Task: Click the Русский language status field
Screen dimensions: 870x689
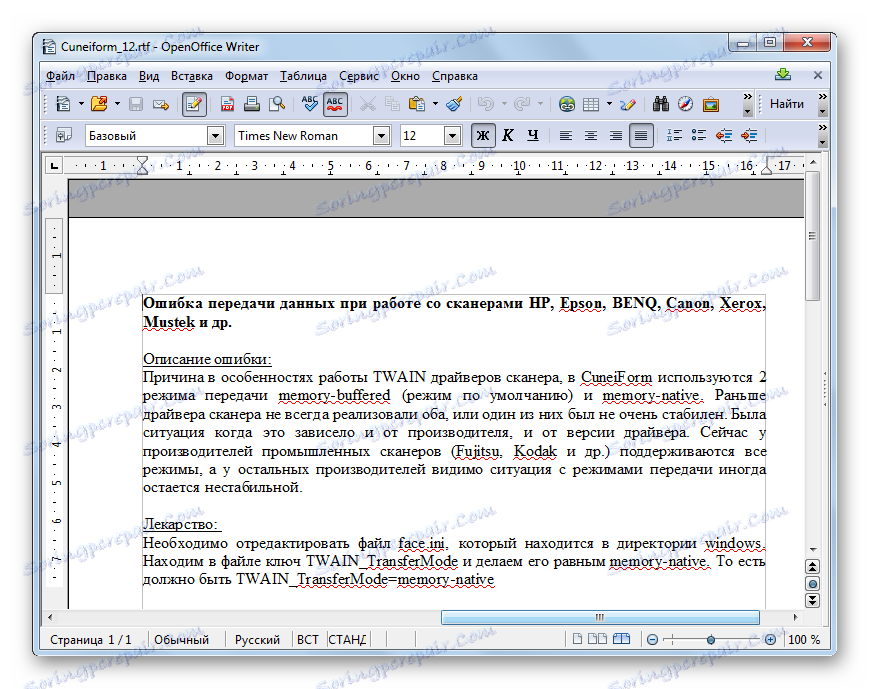Action: (257, 640)
